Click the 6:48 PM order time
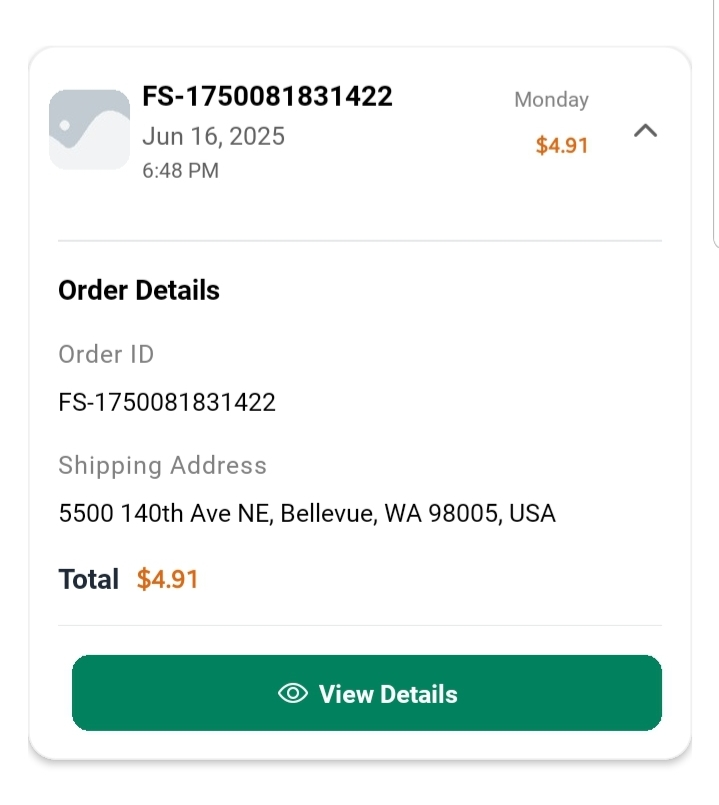The width and height of the screenshot is (719, 805). coord(180,171)
